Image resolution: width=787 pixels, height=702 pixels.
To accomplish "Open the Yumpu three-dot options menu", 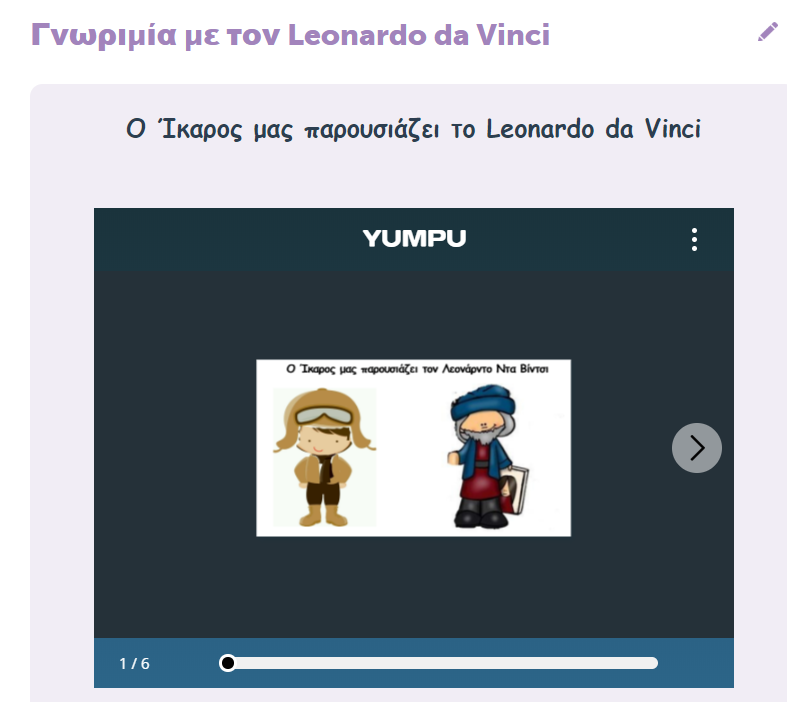I will tap(694, 239).
